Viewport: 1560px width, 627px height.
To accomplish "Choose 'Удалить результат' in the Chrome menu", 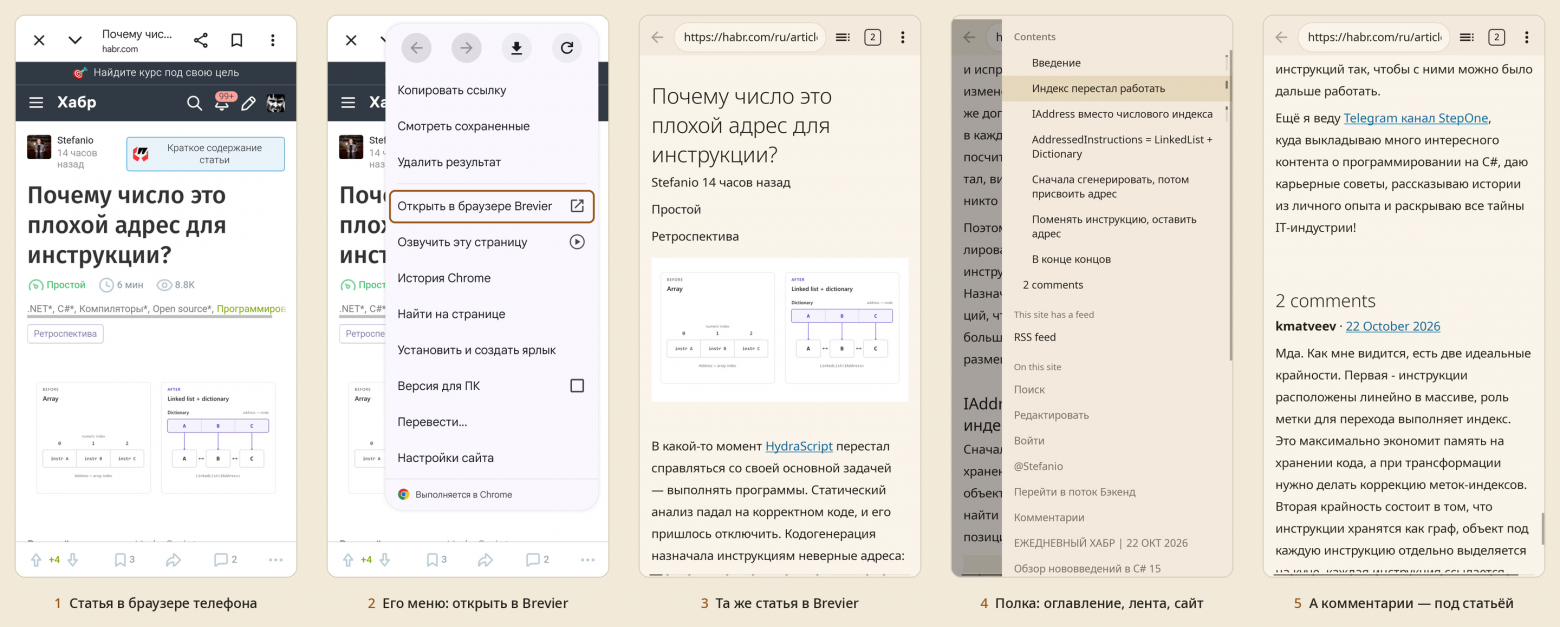I will (491, 162).
